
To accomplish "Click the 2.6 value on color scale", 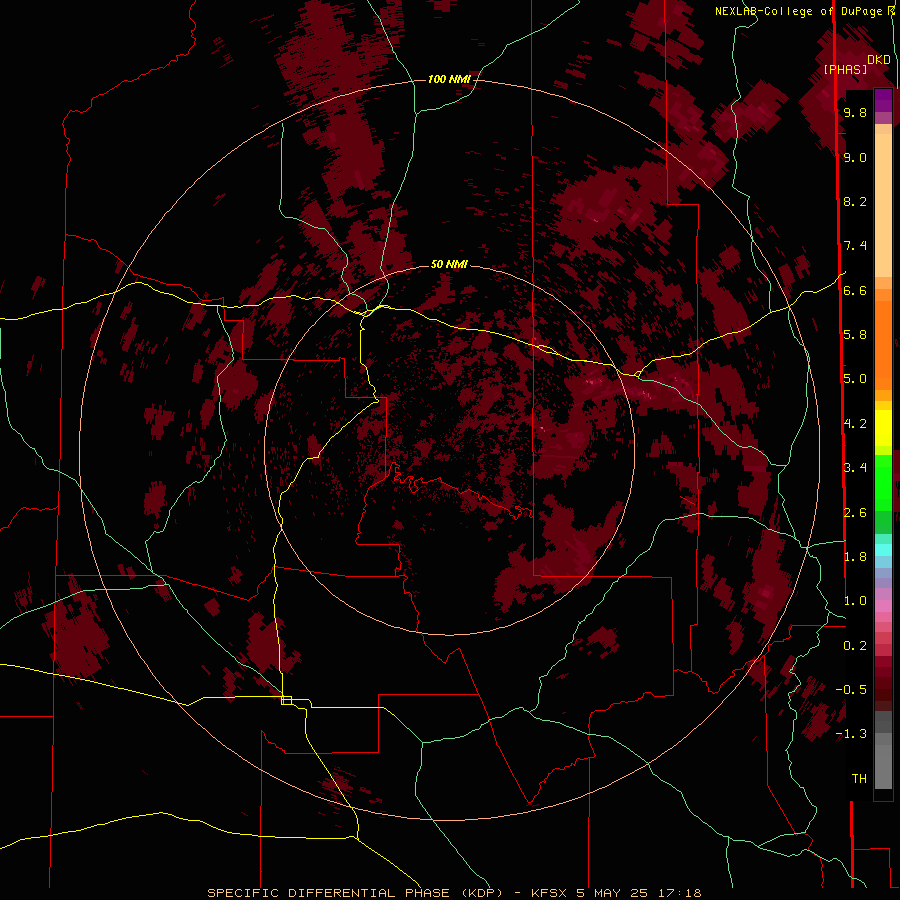I will point(855,513).
